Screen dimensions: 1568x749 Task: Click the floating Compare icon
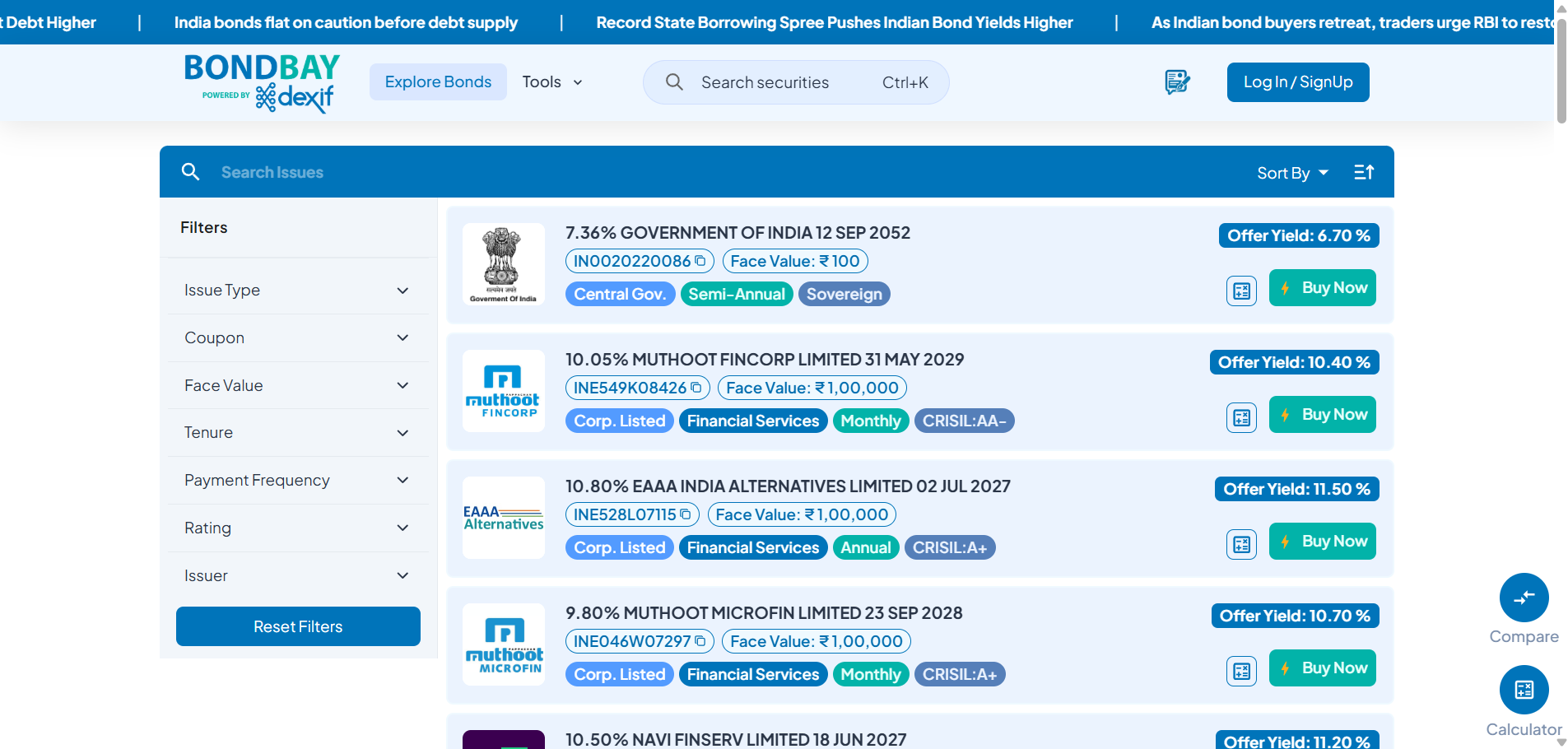1524,598
